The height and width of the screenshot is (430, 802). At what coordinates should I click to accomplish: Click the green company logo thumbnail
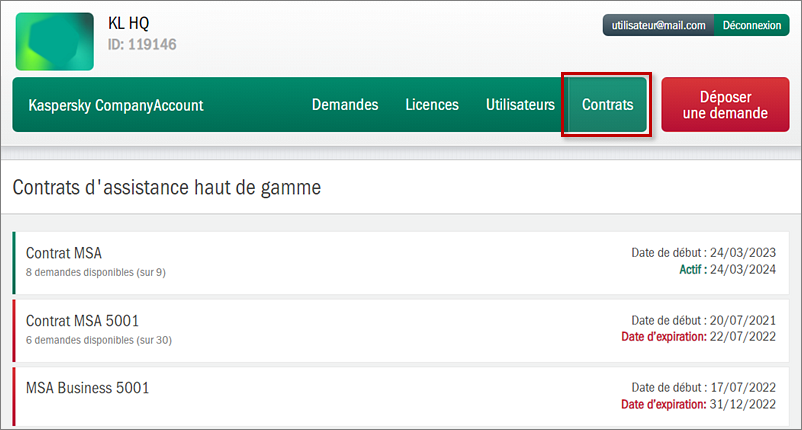click(55, 41)
